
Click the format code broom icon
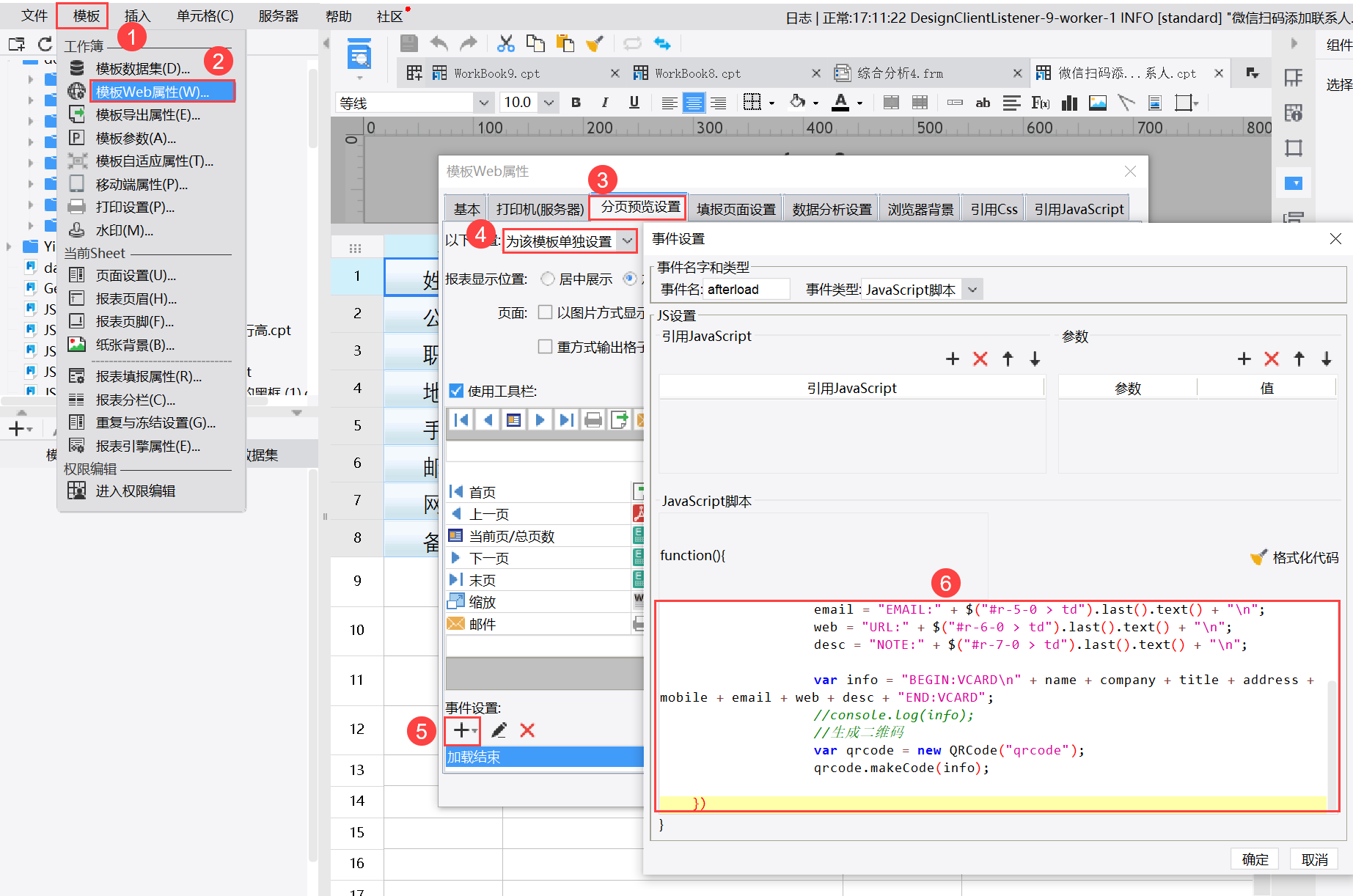coord(1258,558)
